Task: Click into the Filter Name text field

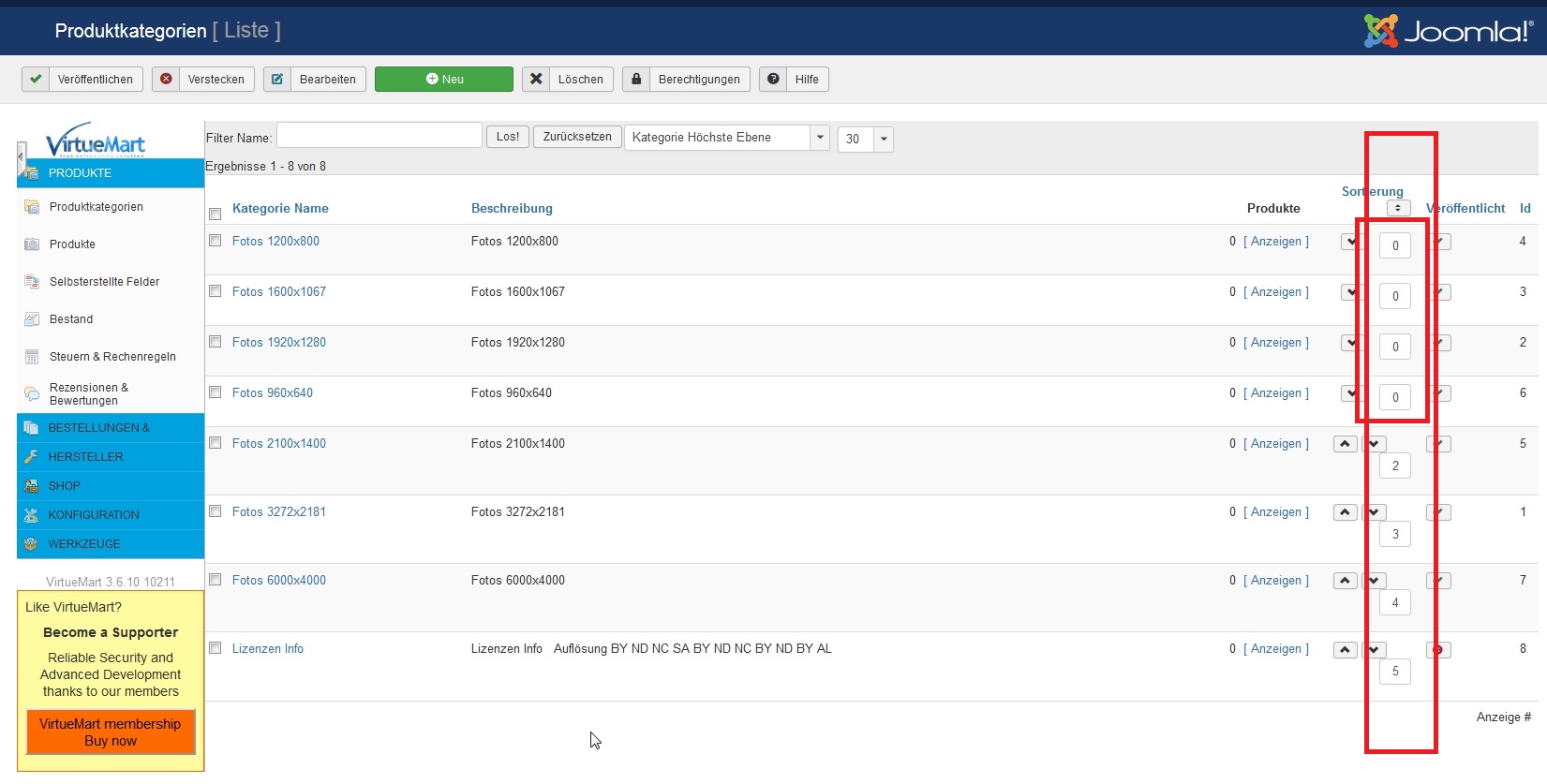Action: pyautogui.click(x=379, y=136)
